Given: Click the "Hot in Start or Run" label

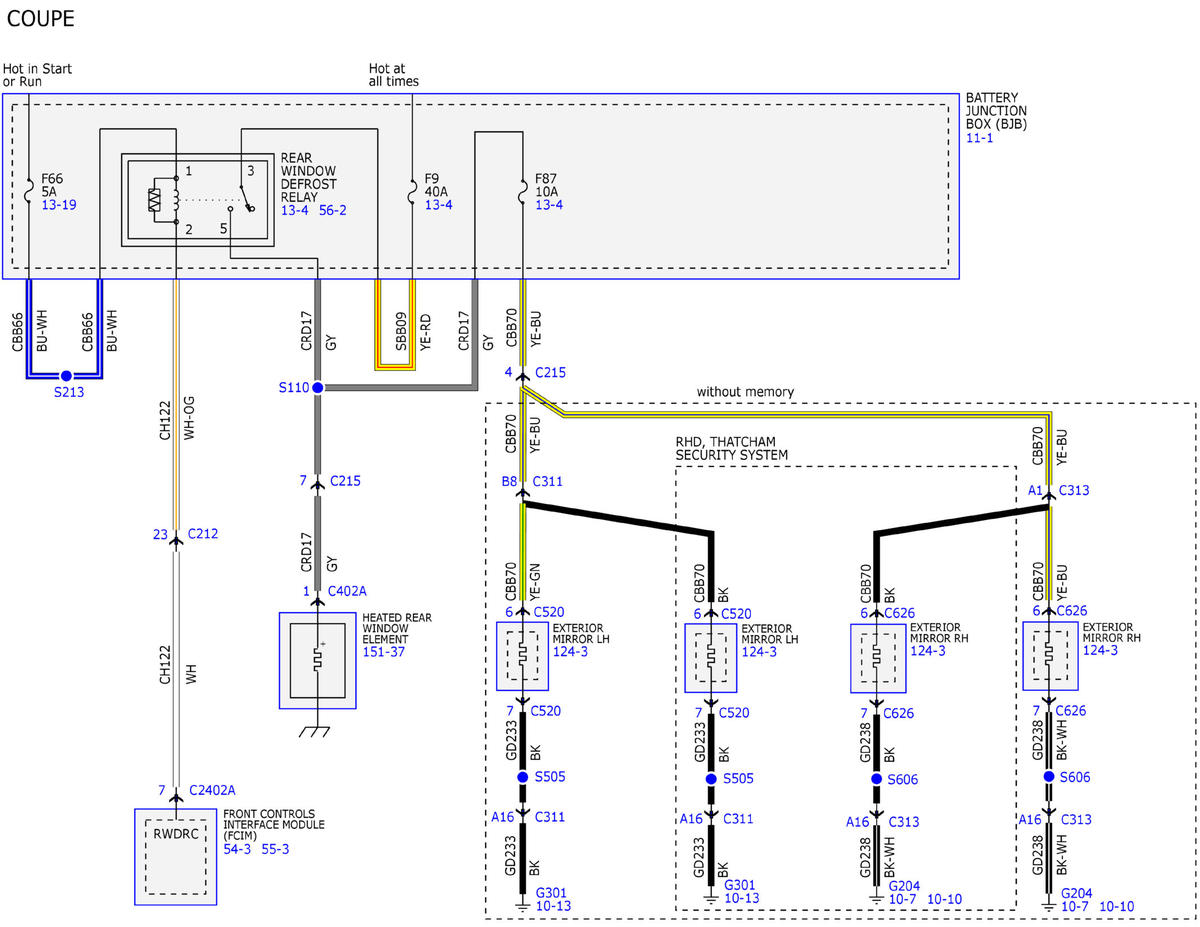Looking at the screenshot, I should pos(37,74).
